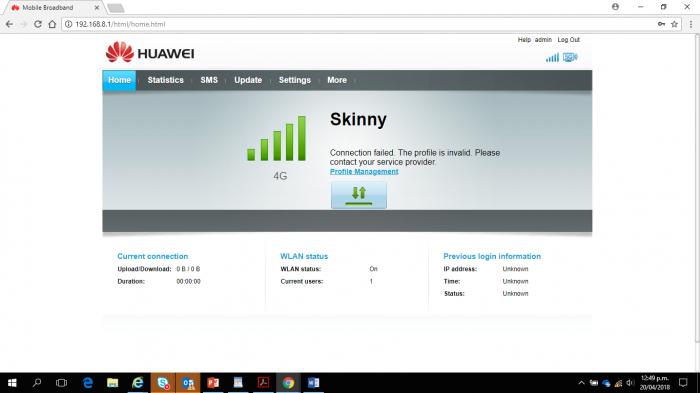
Task: Click the Huawei logo
Action: 150,52
